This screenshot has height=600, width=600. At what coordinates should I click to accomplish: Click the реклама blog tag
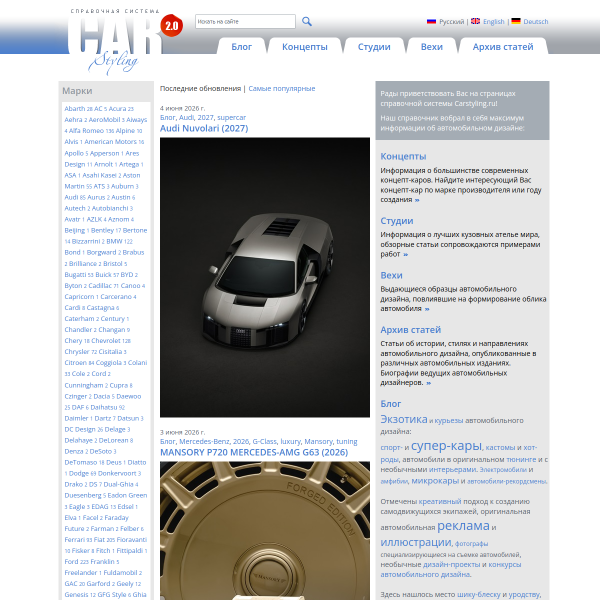pyautogui.click(x=463, y=526)
